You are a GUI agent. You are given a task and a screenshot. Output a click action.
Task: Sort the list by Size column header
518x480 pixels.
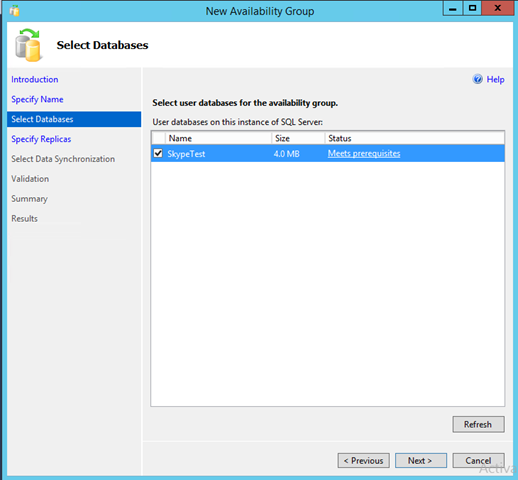point(298,138)
